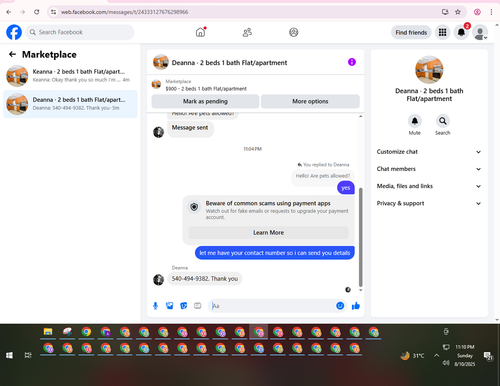Expand the Privacy & support section
The image size is (500, 386).
click(429, 203)
